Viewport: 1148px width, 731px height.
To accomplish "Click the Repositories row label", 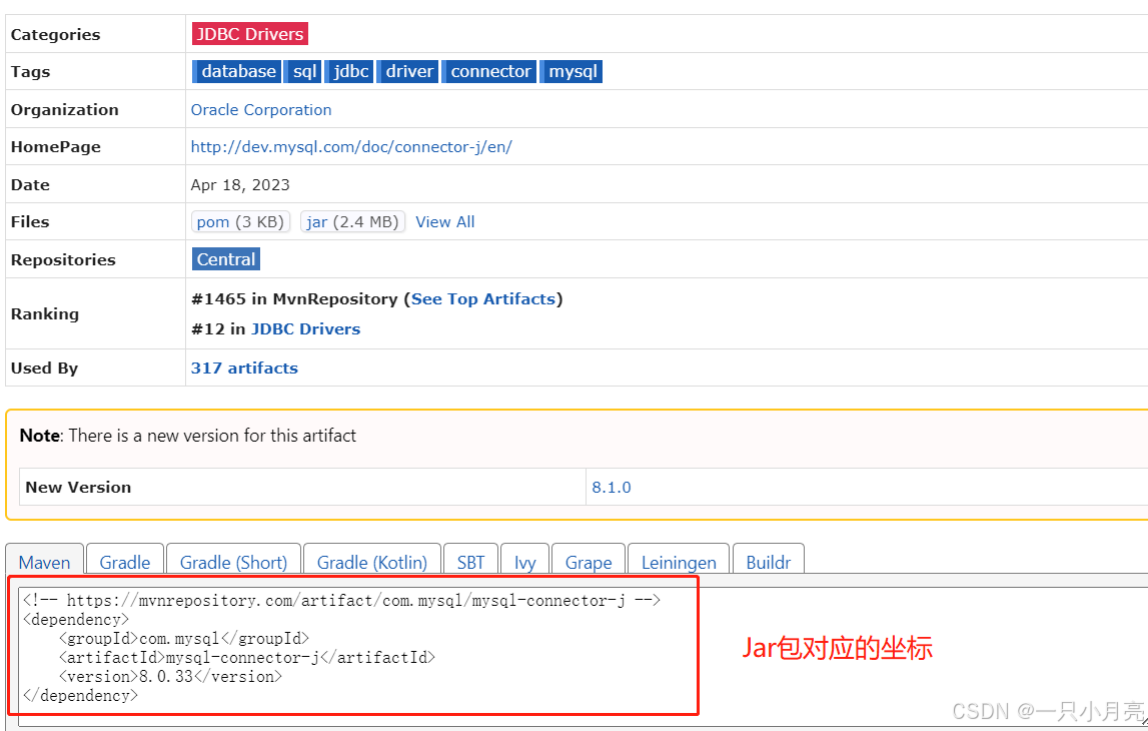I will tap(63, 259).
